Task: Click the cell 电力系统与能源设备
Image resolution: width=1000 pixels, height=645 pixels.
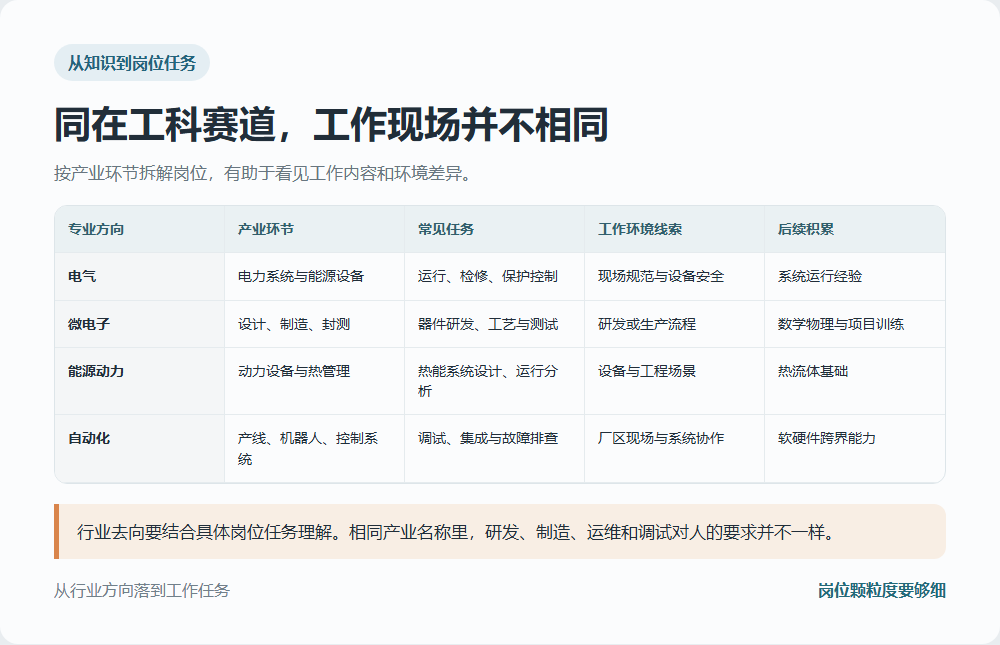Action: tap(314, 276)
